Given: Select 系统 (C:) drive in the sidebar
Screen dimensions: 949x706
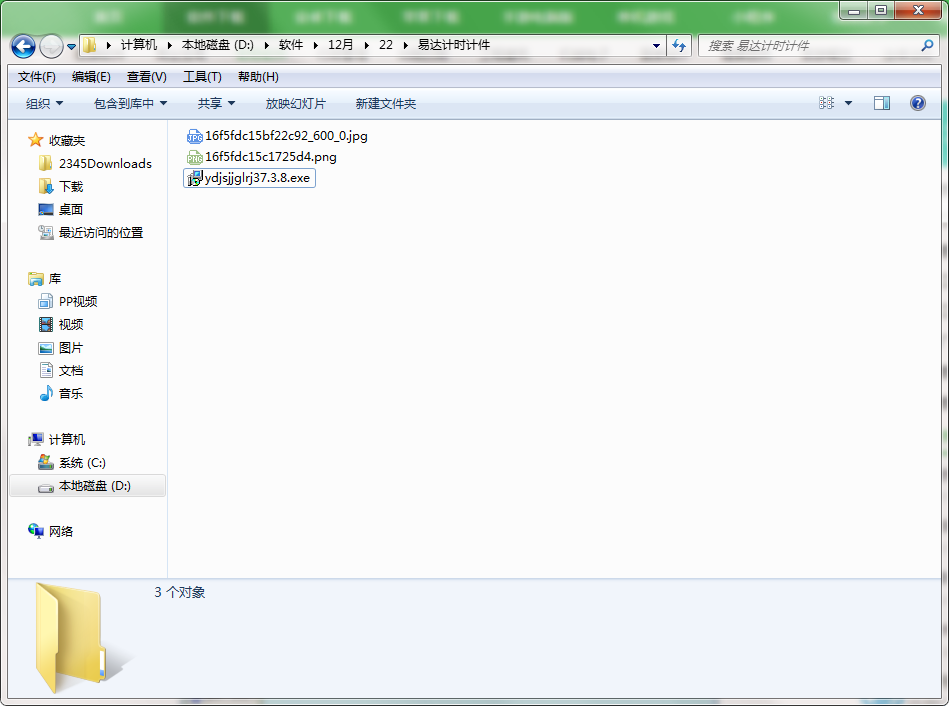Looking at the screenshot, I should pos(82,463).
